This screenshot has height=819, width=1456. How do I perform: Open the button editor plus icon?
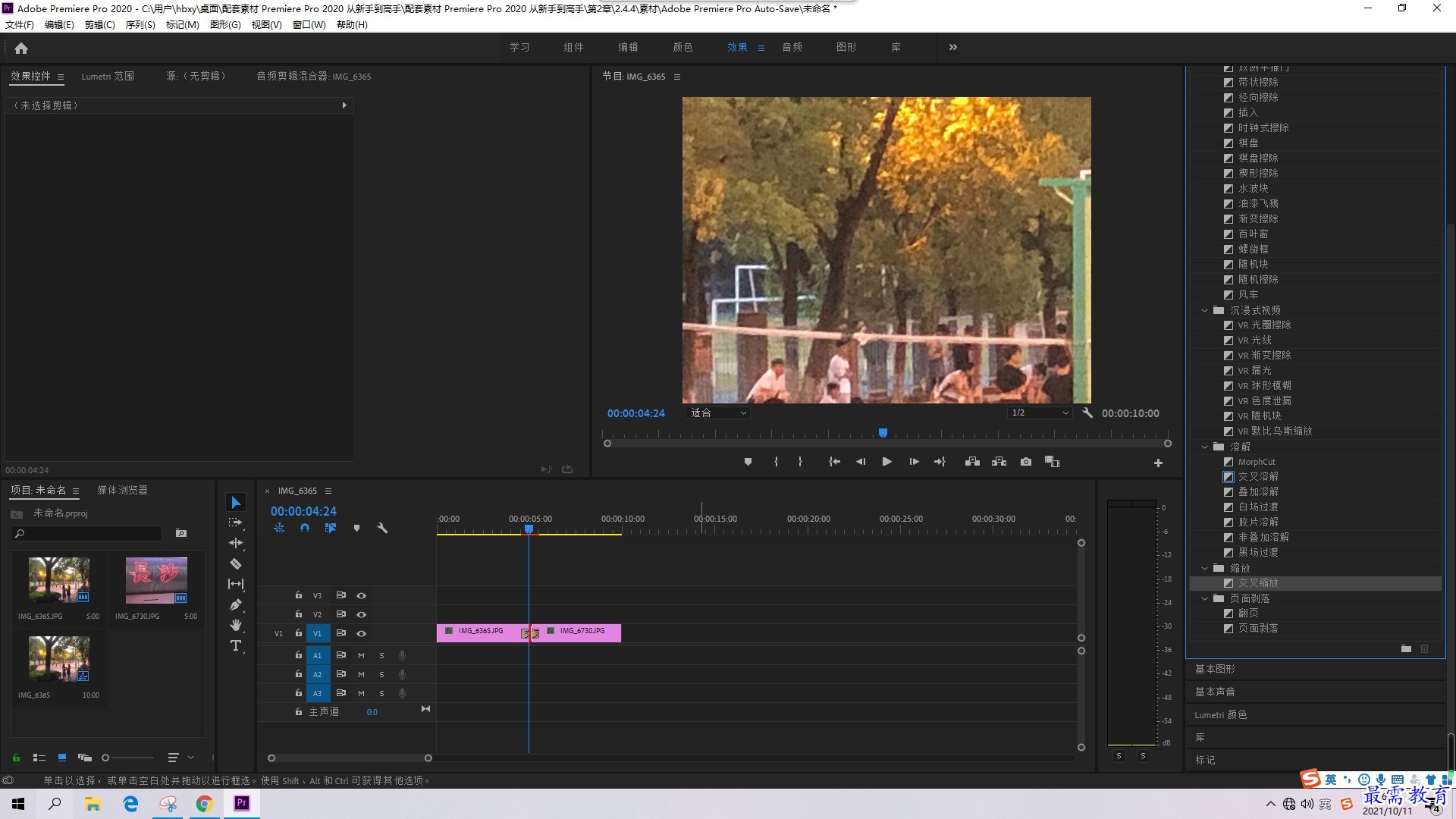click(x=1158, y=463)
